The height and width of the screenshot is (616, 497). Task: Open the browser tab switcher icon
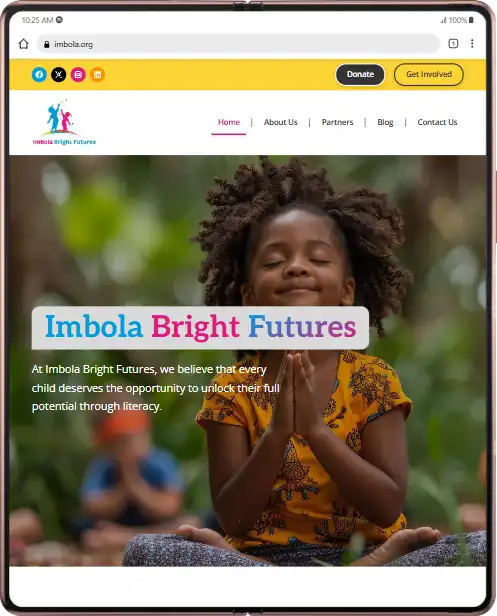click(453, 44)
